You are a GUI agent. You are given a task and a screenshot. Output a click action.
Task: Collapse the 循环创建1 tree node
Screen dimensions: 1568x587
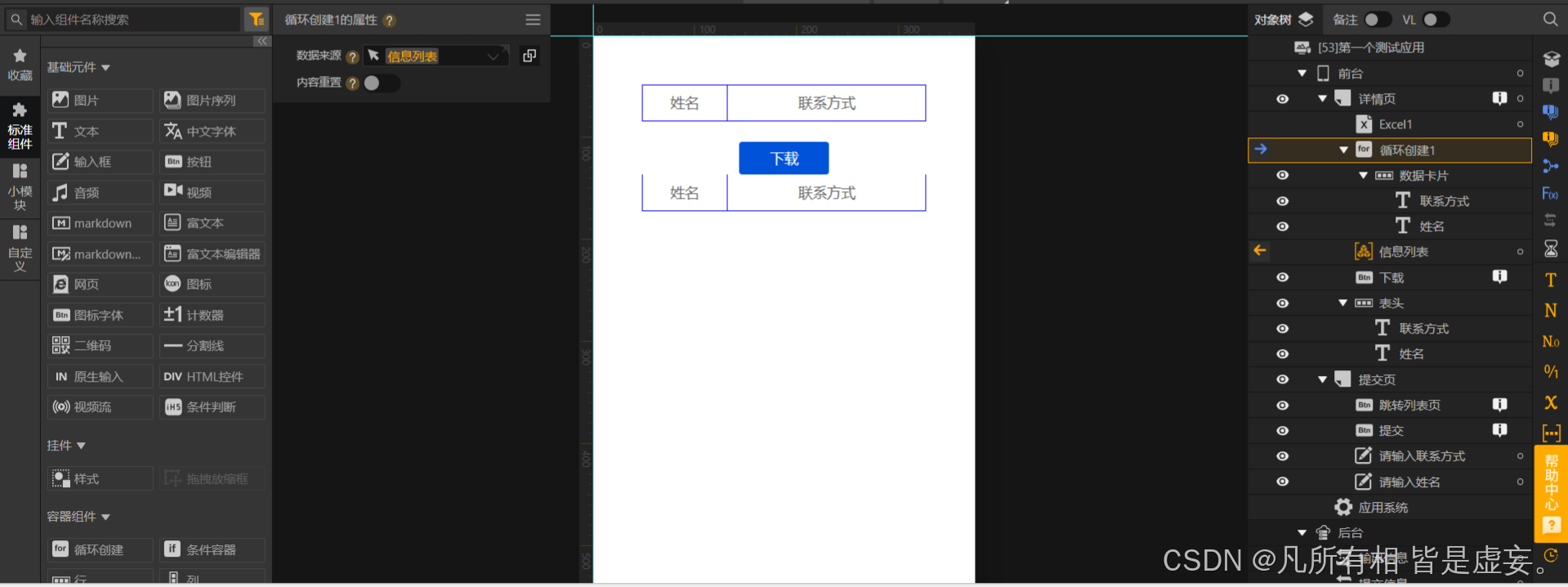coord(1343,150)
